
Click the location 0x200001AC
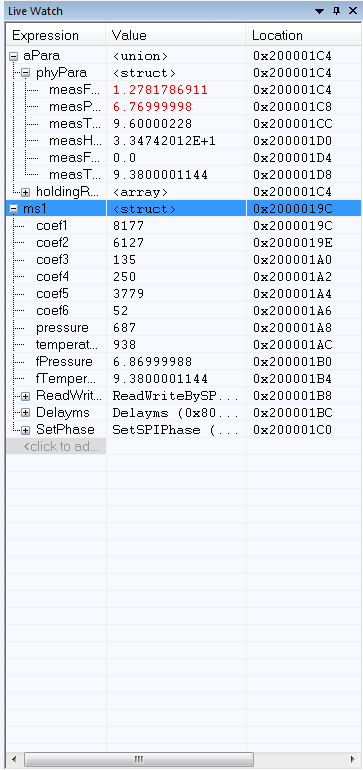click(292, 345)
